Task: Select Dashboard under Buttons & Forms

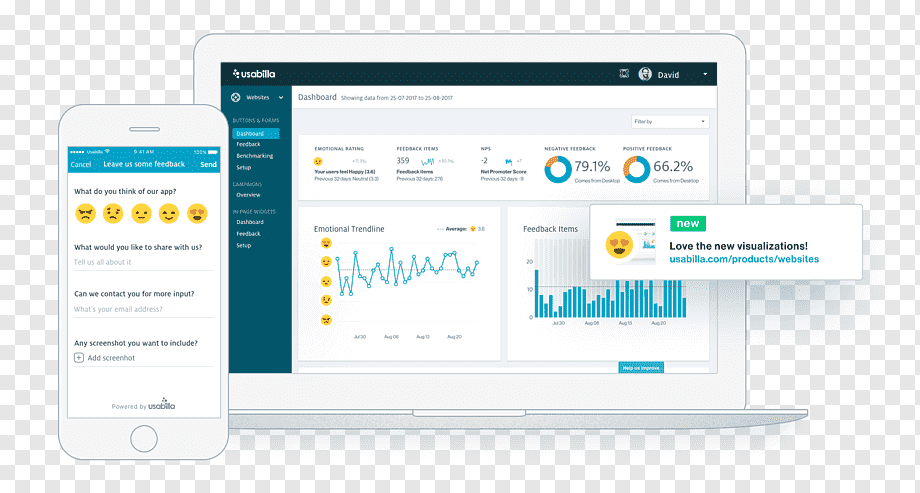Action: (255, 134)
